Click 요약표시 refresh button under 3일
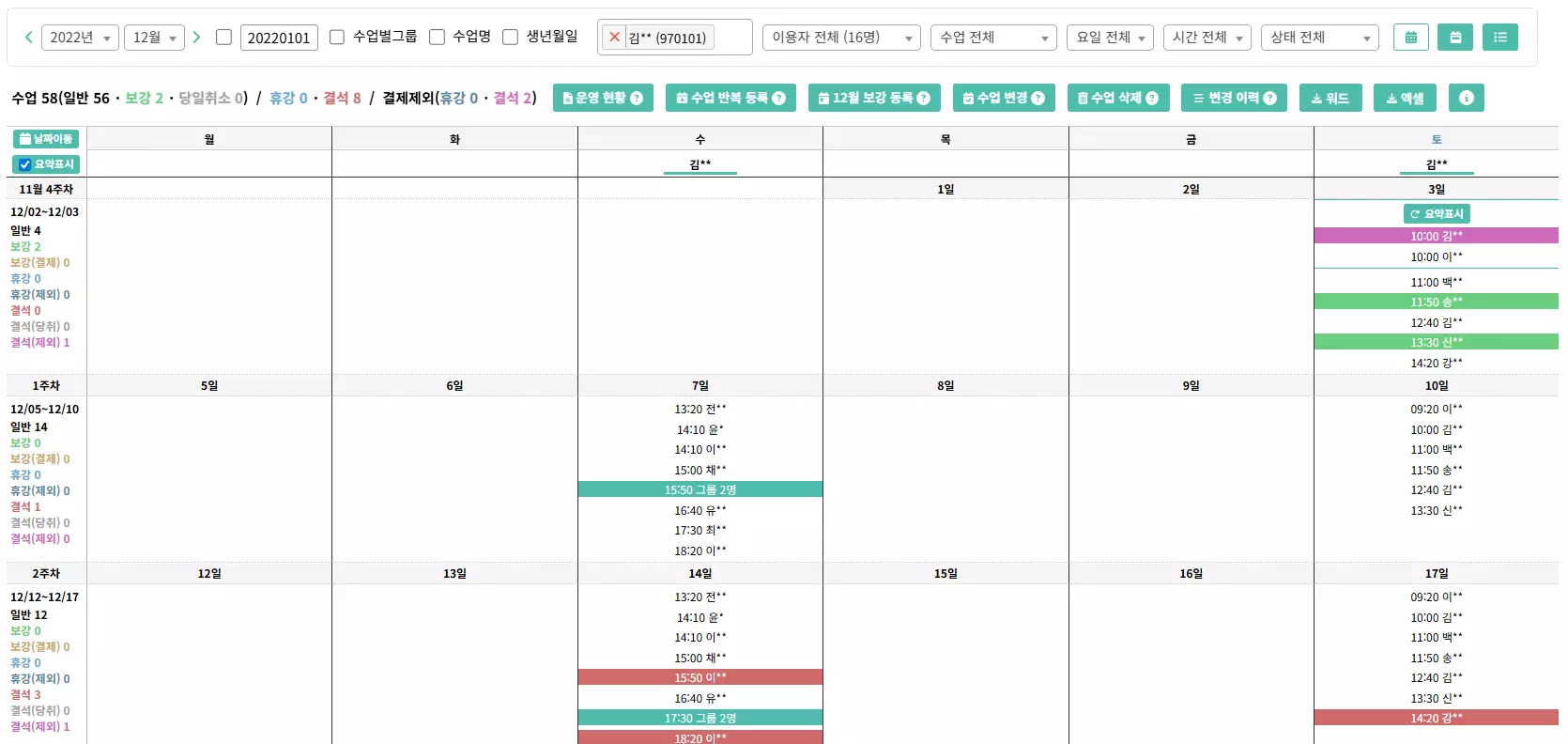1568x744 pixels. pos(1437,214)
